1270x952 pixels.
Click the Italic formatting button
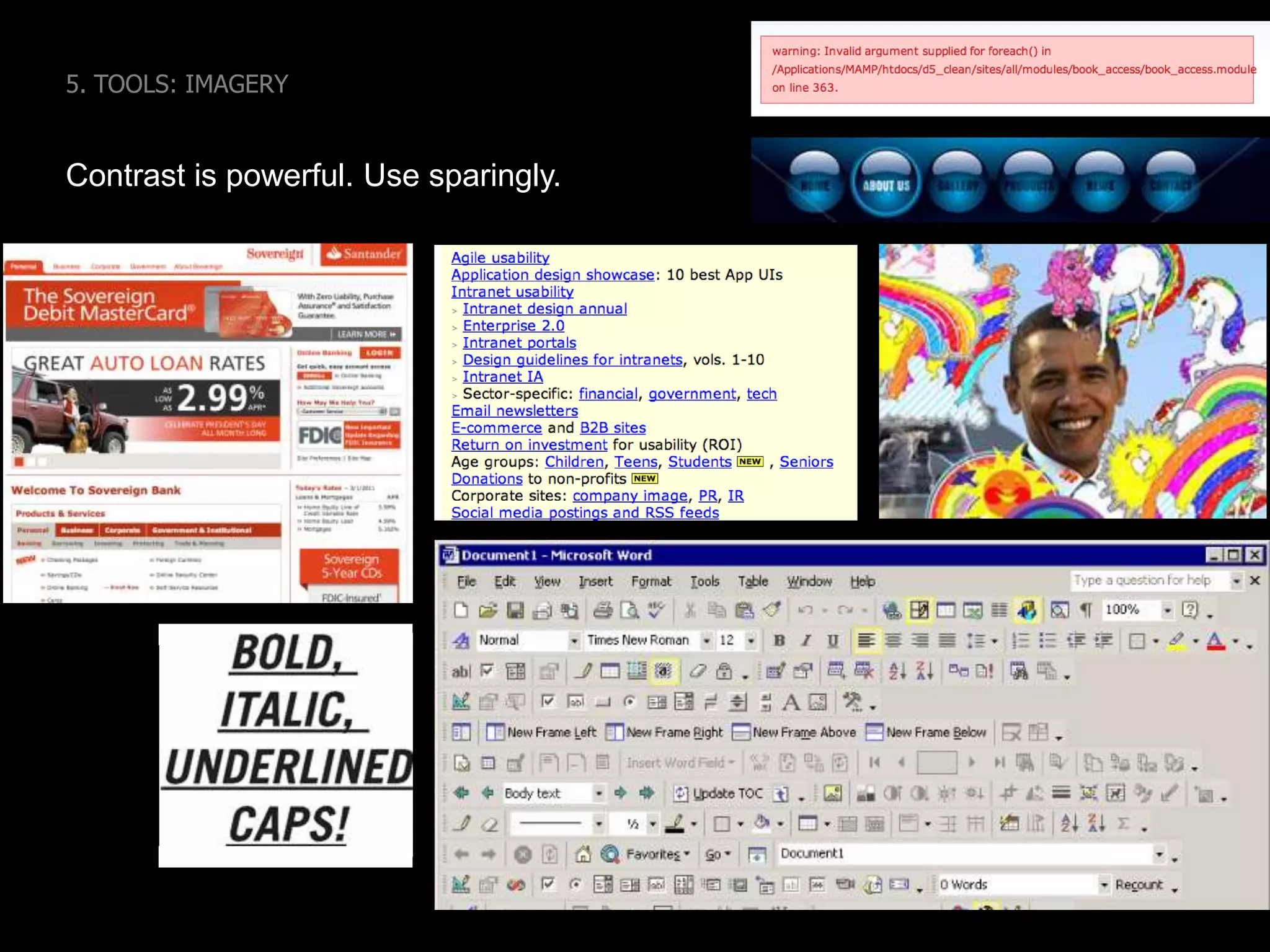point(806,640)
